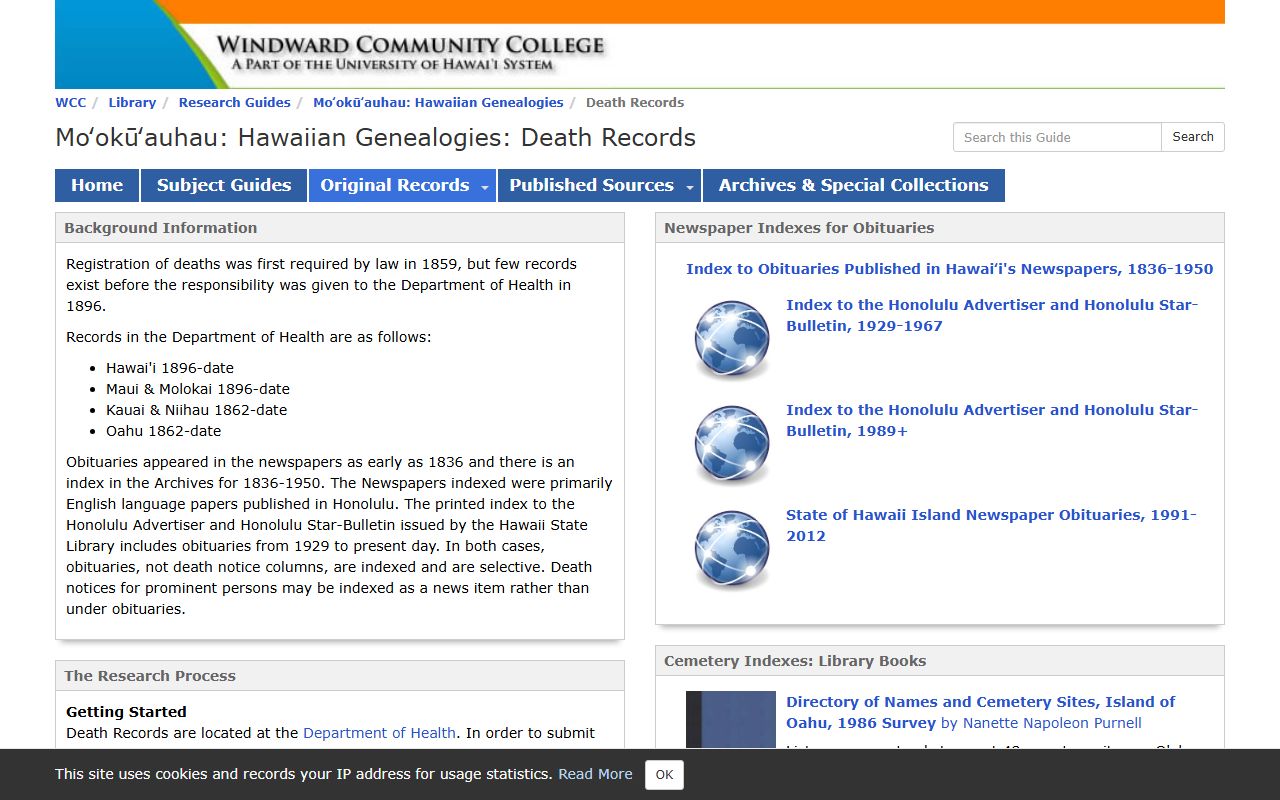Click 'Cemetery Indexes: Library Books' header
The width and height of the screenshot is (1280, 800).
[940, 661]
